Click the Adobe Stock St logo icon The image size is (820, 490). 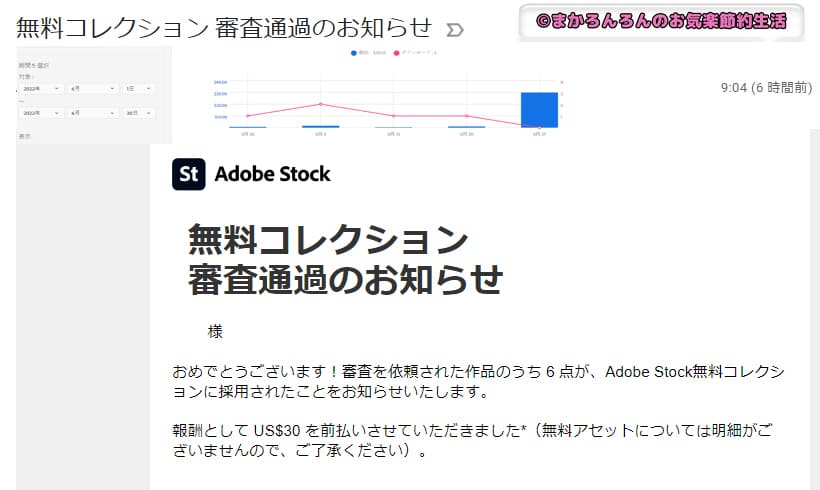(189, 174)
